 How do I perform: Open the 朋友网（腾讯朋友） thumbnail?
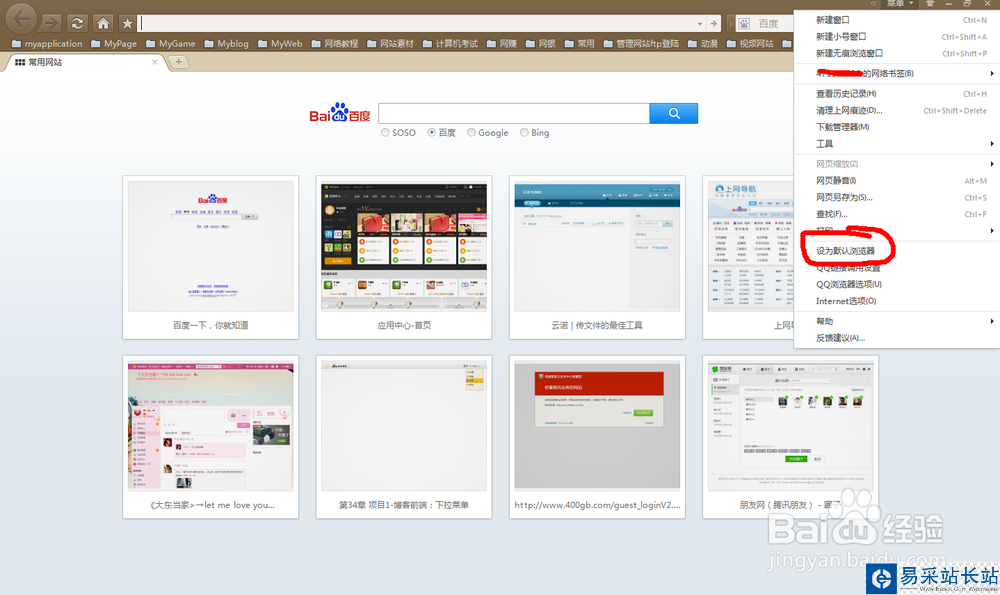(x=790, y=437)
